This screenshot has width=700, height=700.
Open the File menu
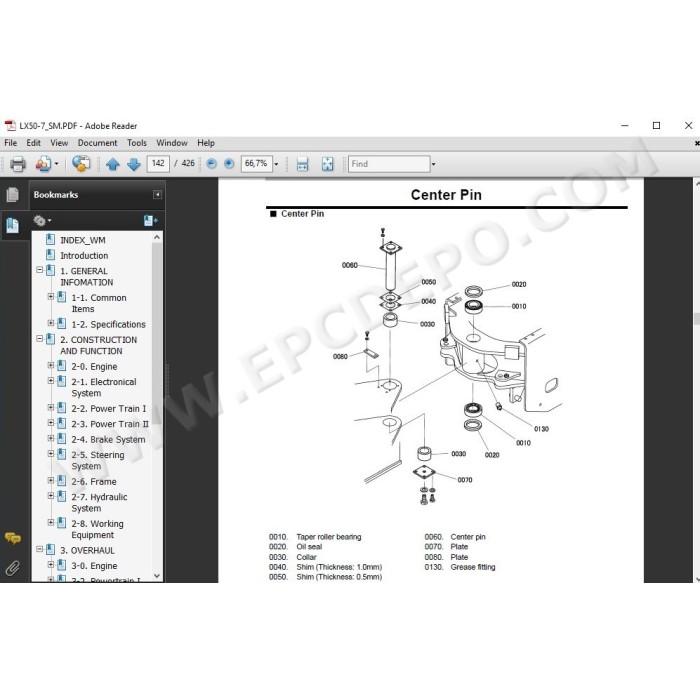[x=11, y=143]
